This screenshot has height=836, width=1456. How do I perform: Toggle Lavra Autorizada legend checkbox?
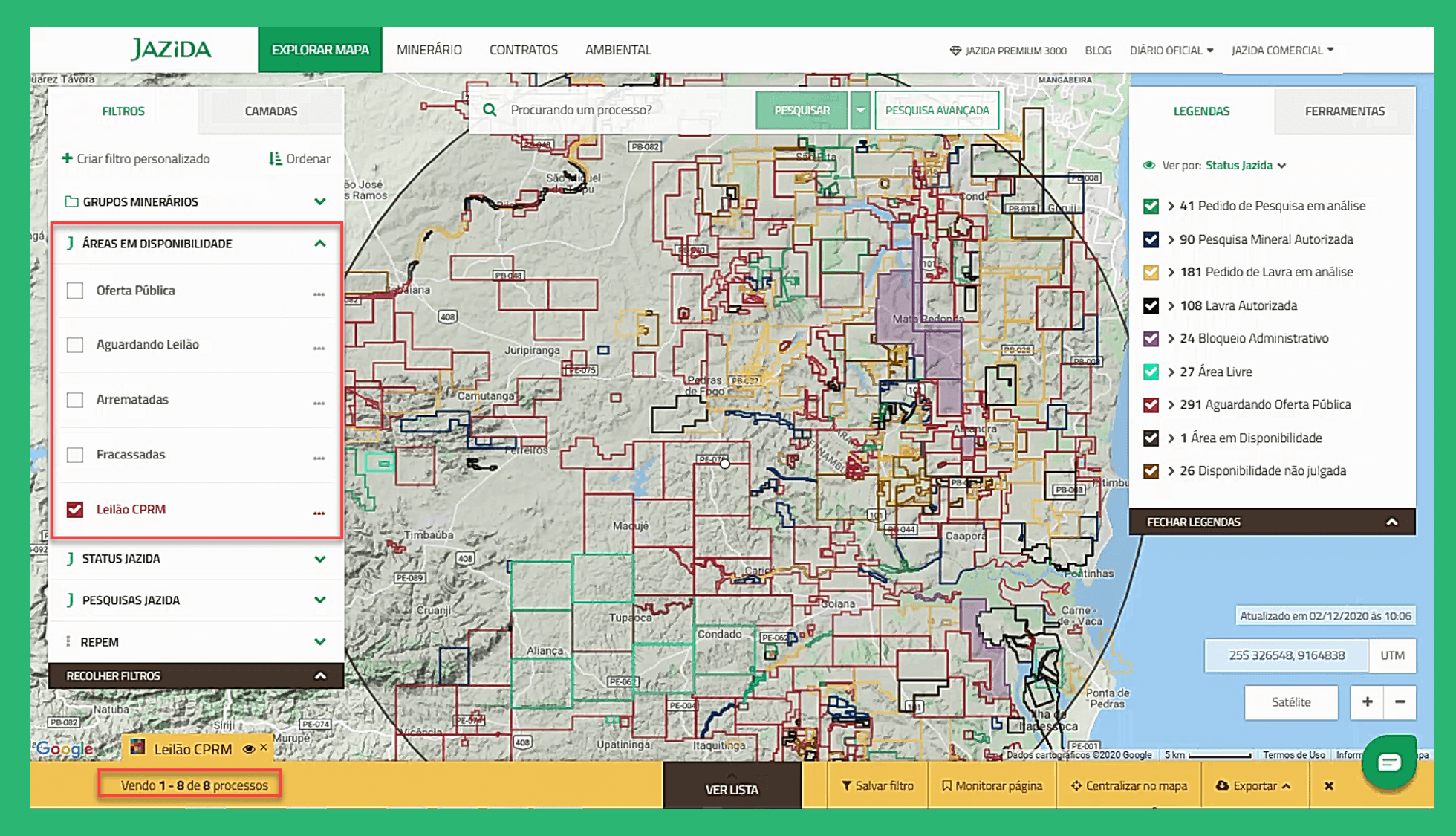(x=1151, y=305)
